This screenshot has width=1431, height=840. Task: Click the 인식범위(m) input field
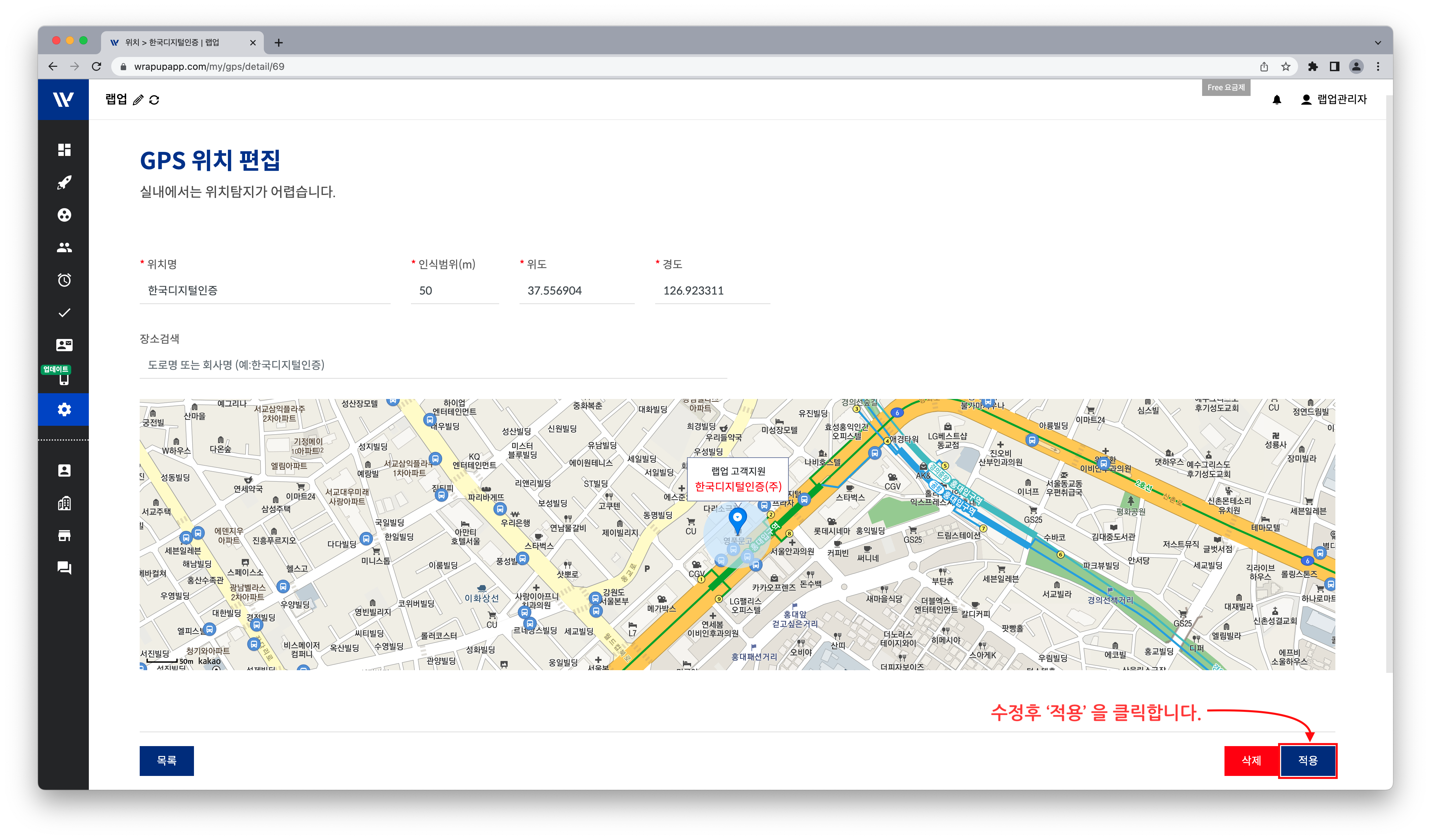pos(455,291)
